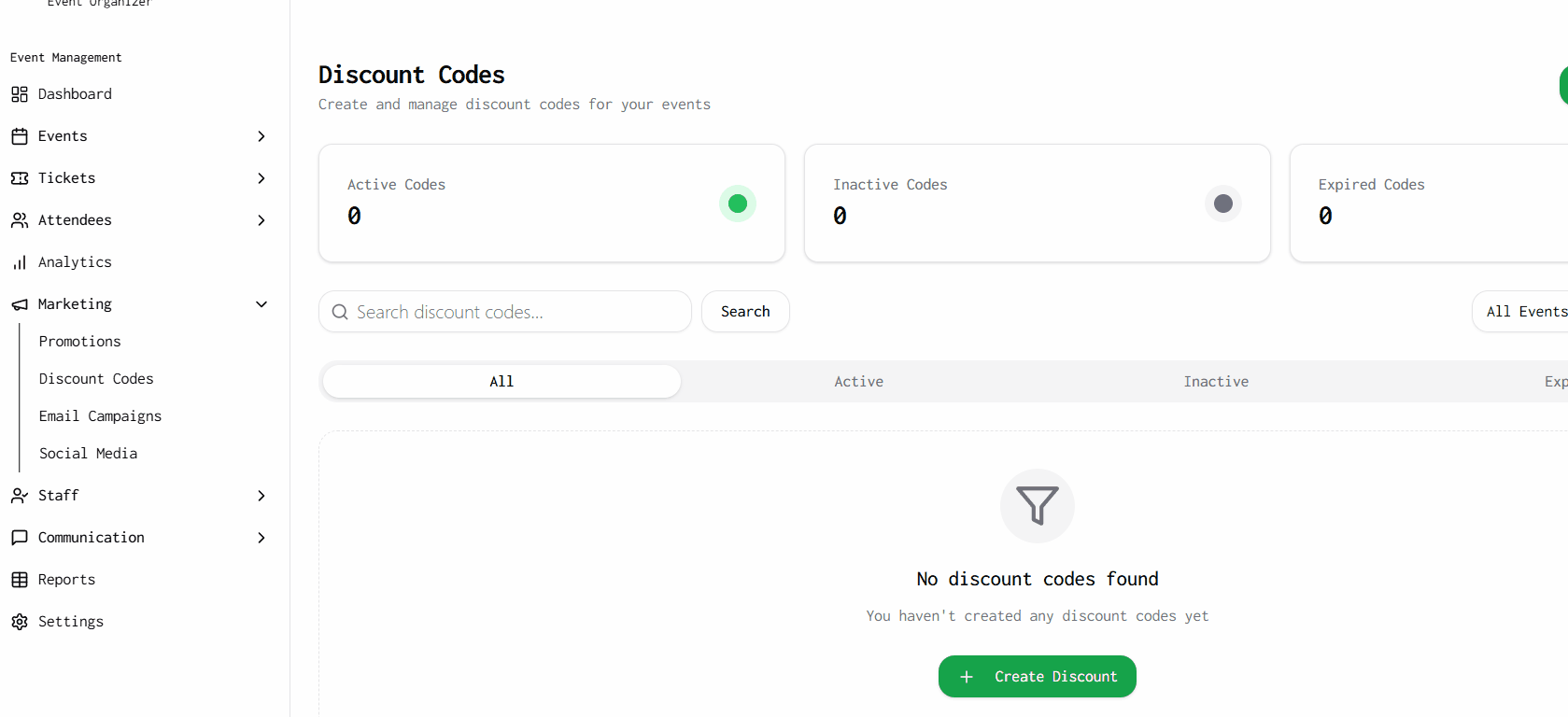Click the Dashboard grid icon
This screenshot has width=1568, height=717.
(x=20, y=94)
